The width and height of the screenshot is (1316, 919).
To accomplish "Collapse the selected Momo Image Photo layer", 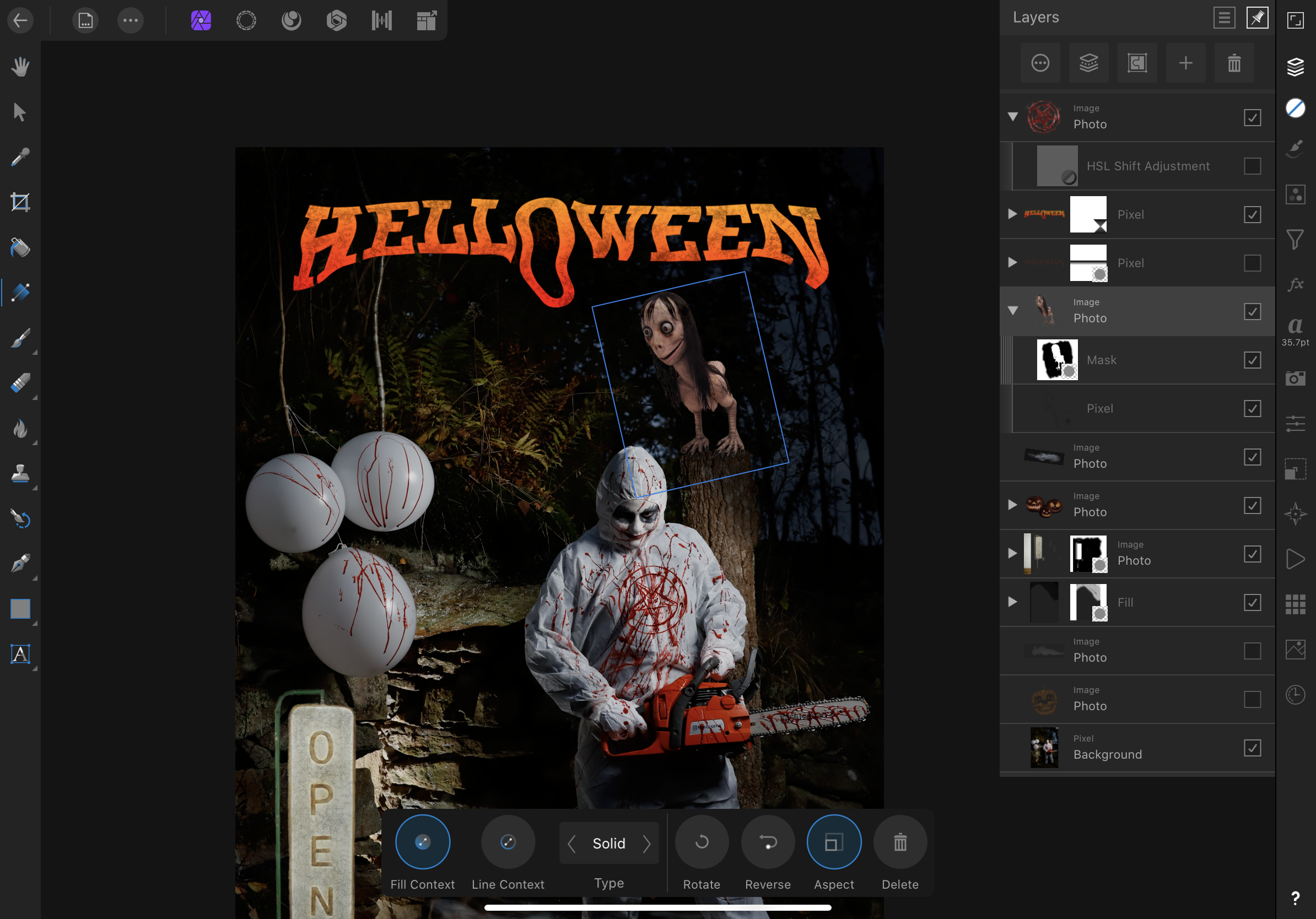I will tap(1013, 311).
